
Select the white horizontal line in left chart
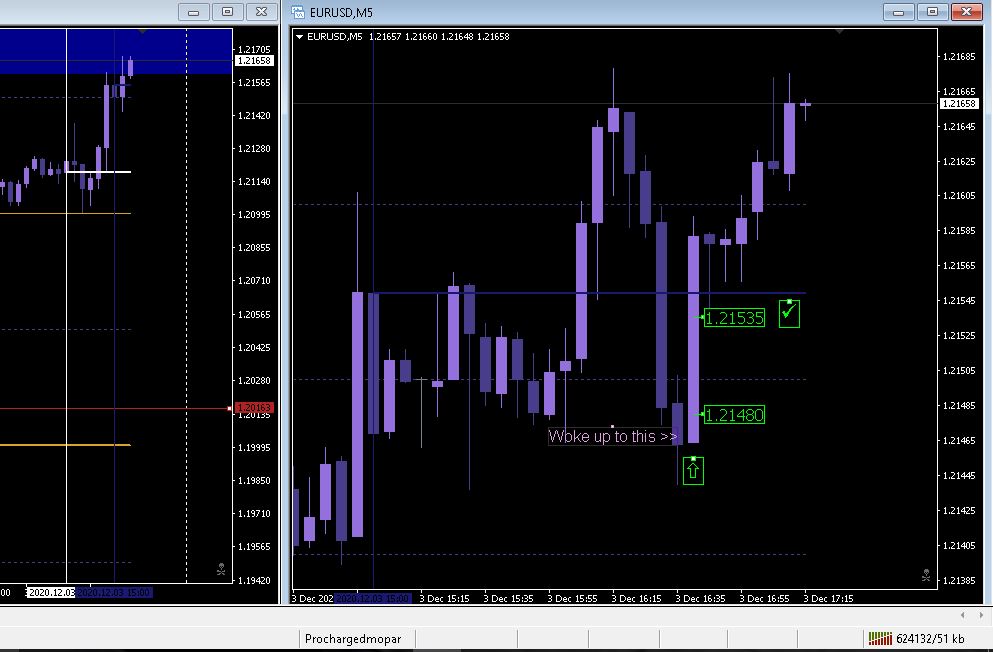tap(98, 172)
